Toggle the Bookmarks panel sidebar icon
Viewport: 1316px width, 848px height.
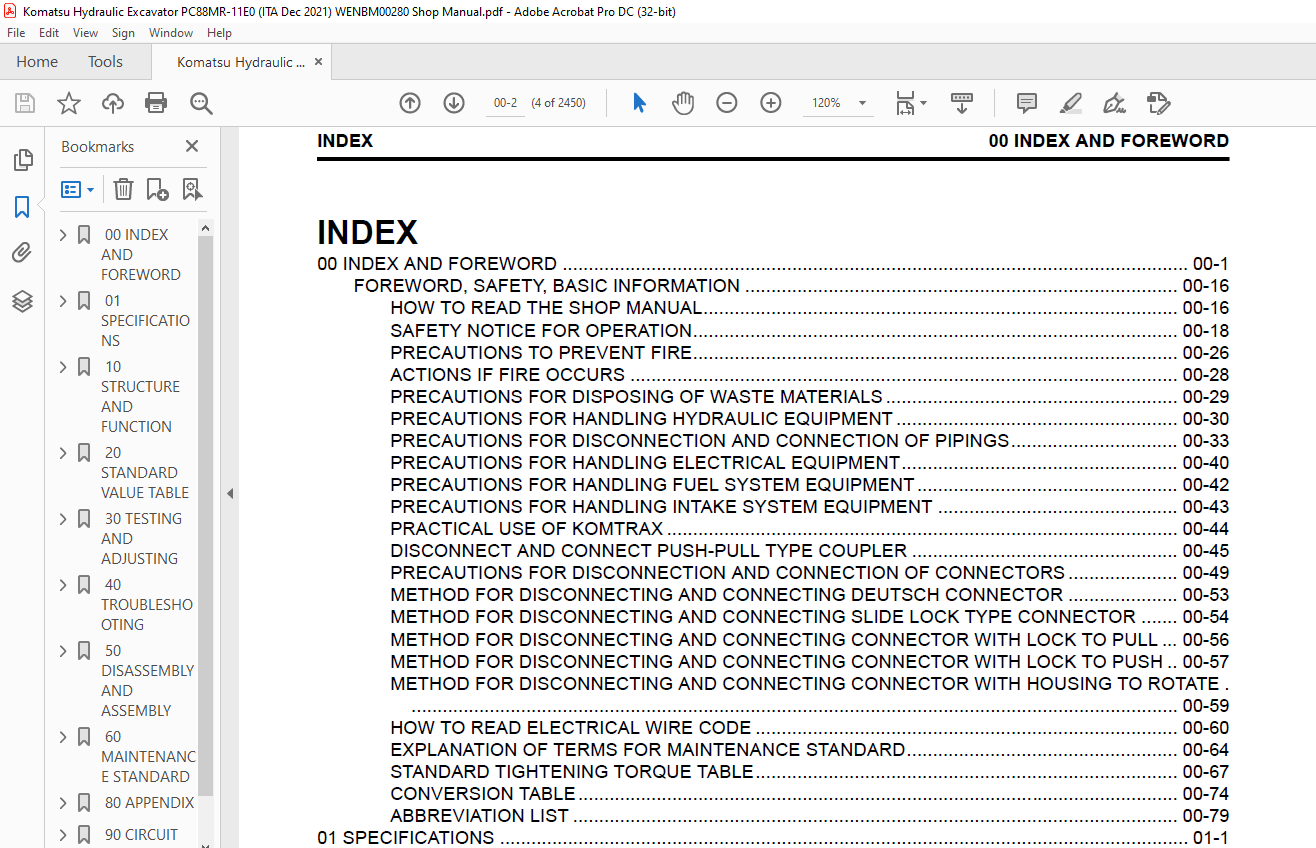point(22,207)
